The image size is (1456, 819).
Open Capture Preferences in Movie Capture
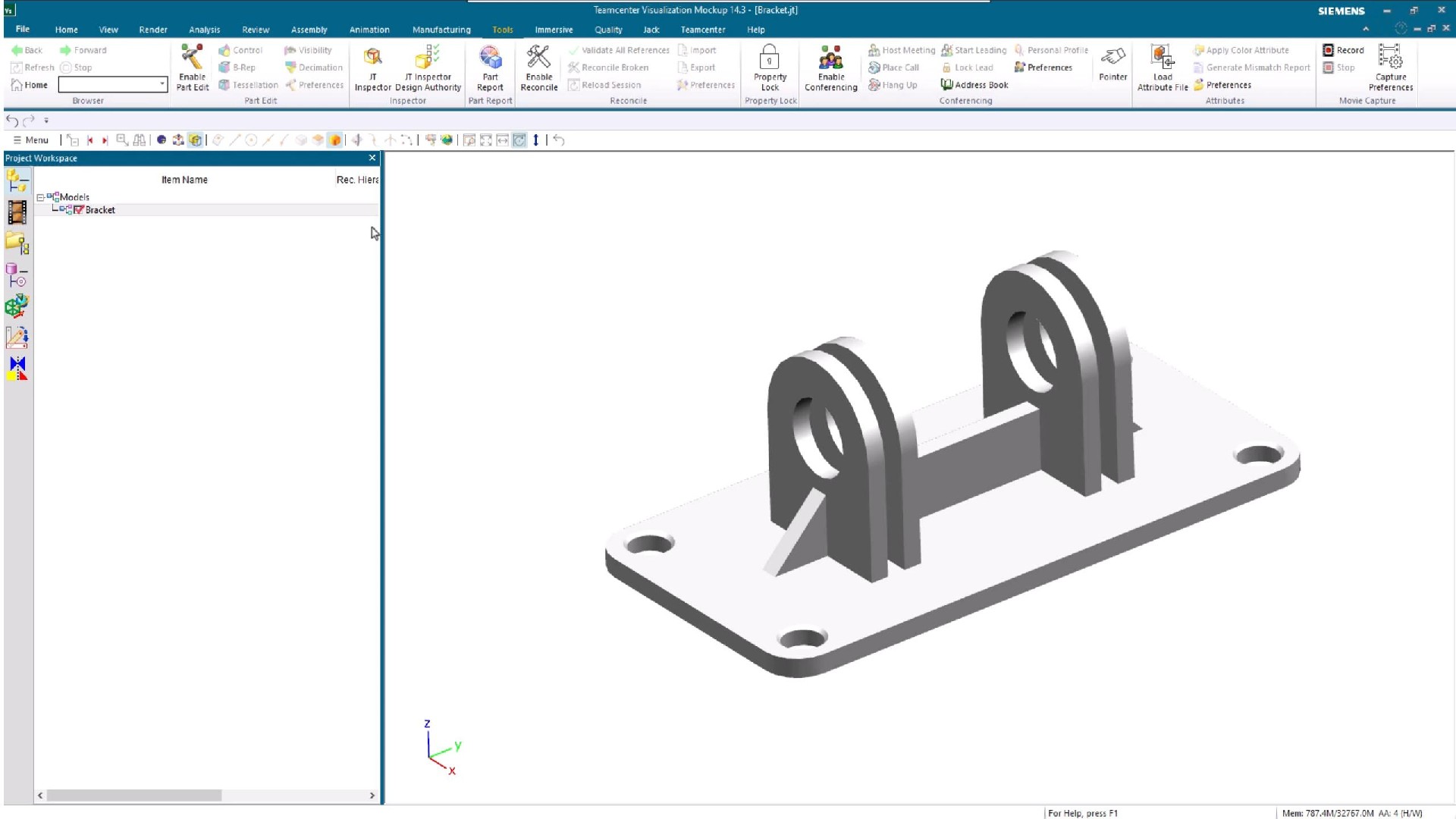coord(1390,58)
